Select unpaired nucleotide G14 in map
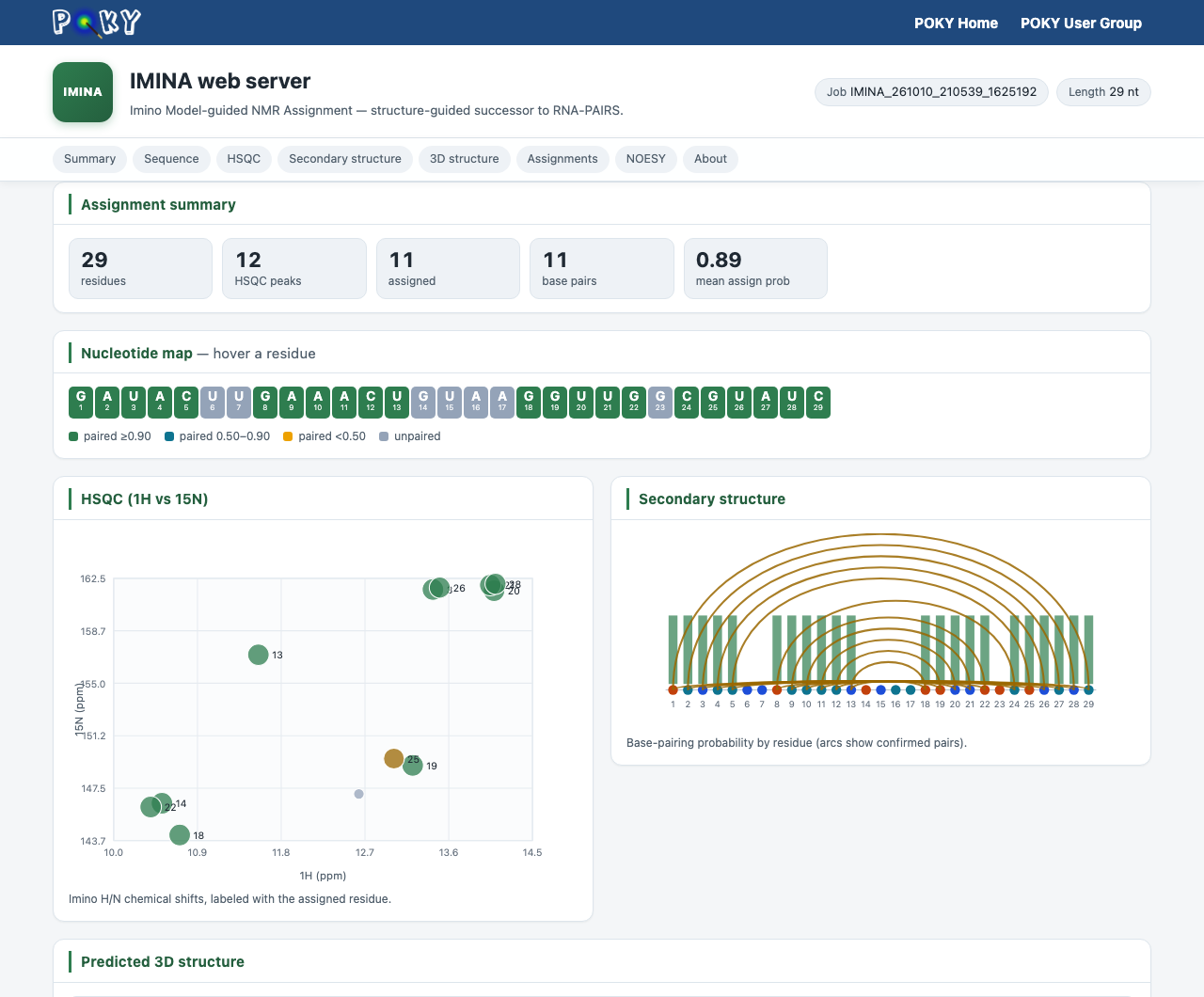This screenshot has width=1204, height=997. 423,402
